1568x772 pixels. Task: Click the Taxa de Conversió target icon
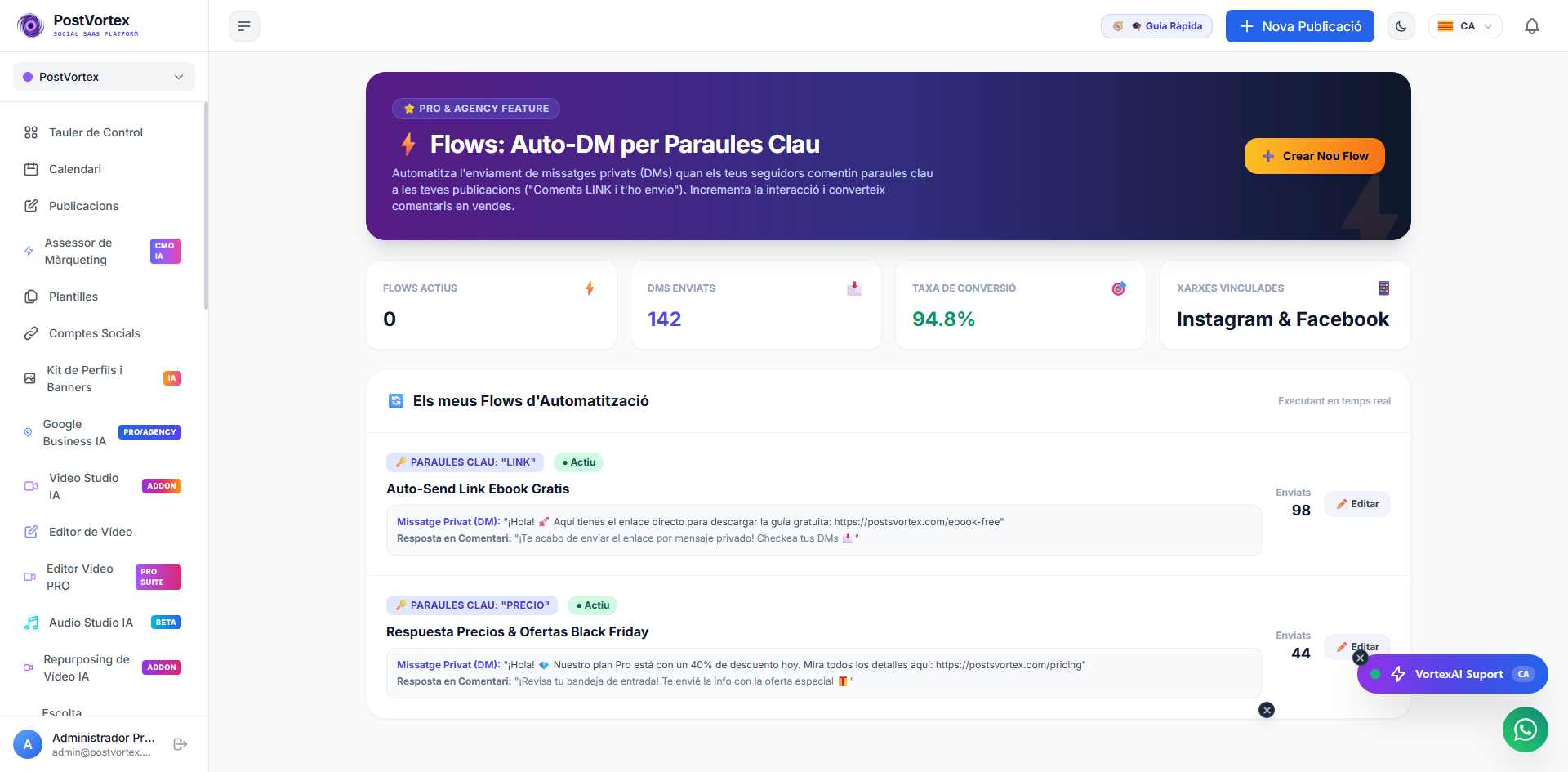click(1119, 288)
